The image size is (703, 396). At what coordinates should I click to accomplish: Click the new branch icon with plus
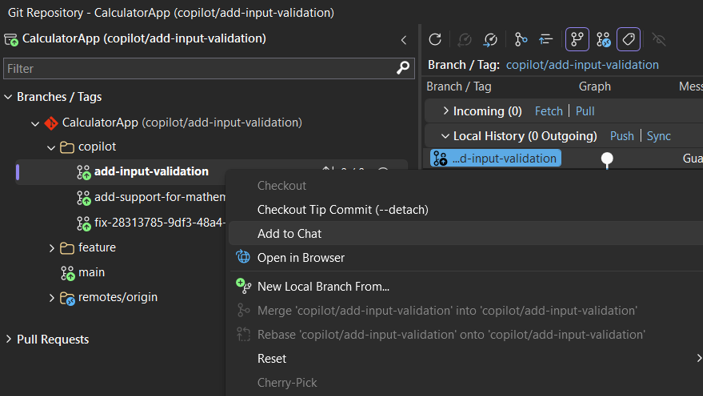pos(243,286)
